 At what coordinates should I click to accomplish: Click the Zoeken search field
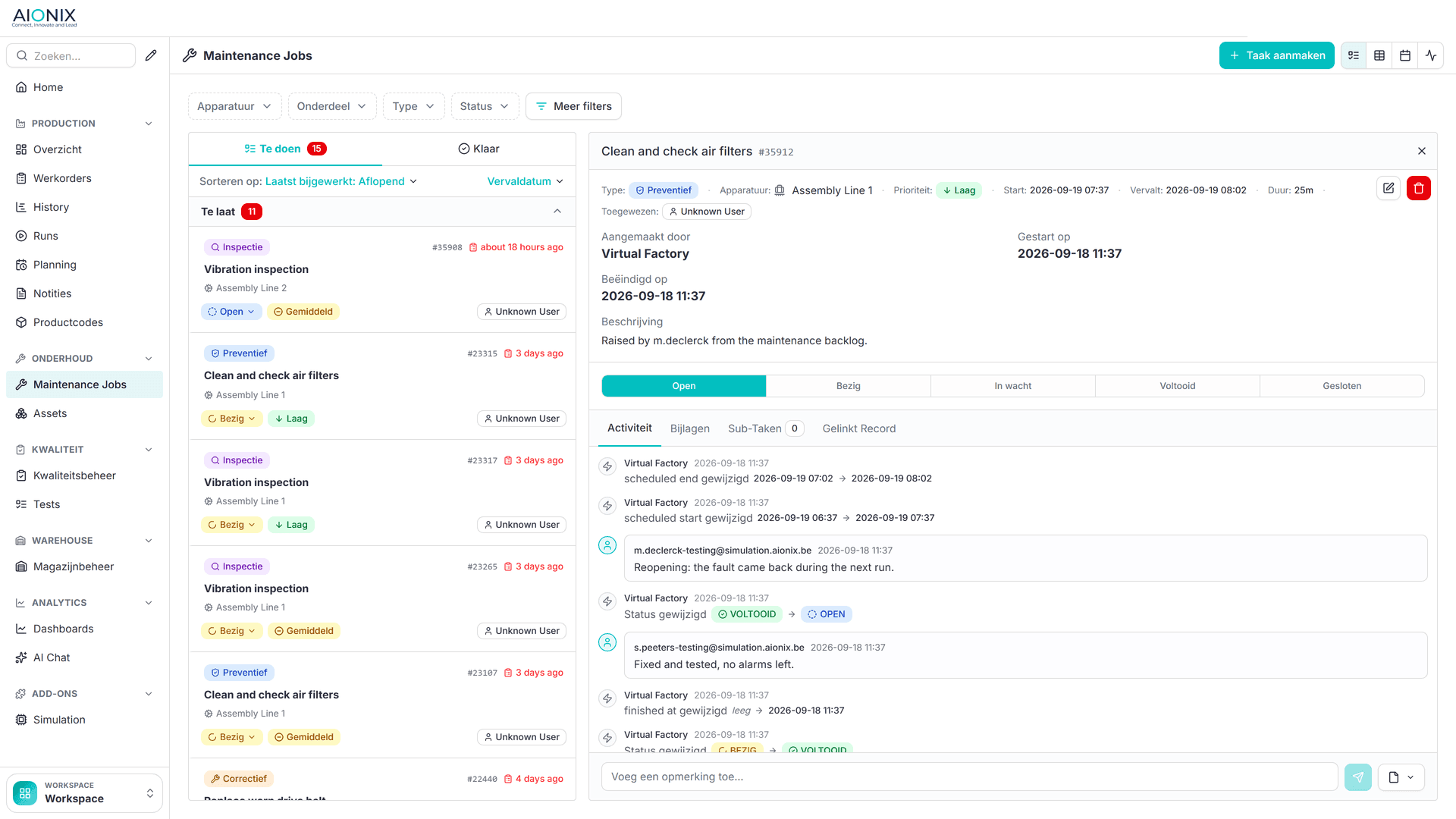coord(71,55)
